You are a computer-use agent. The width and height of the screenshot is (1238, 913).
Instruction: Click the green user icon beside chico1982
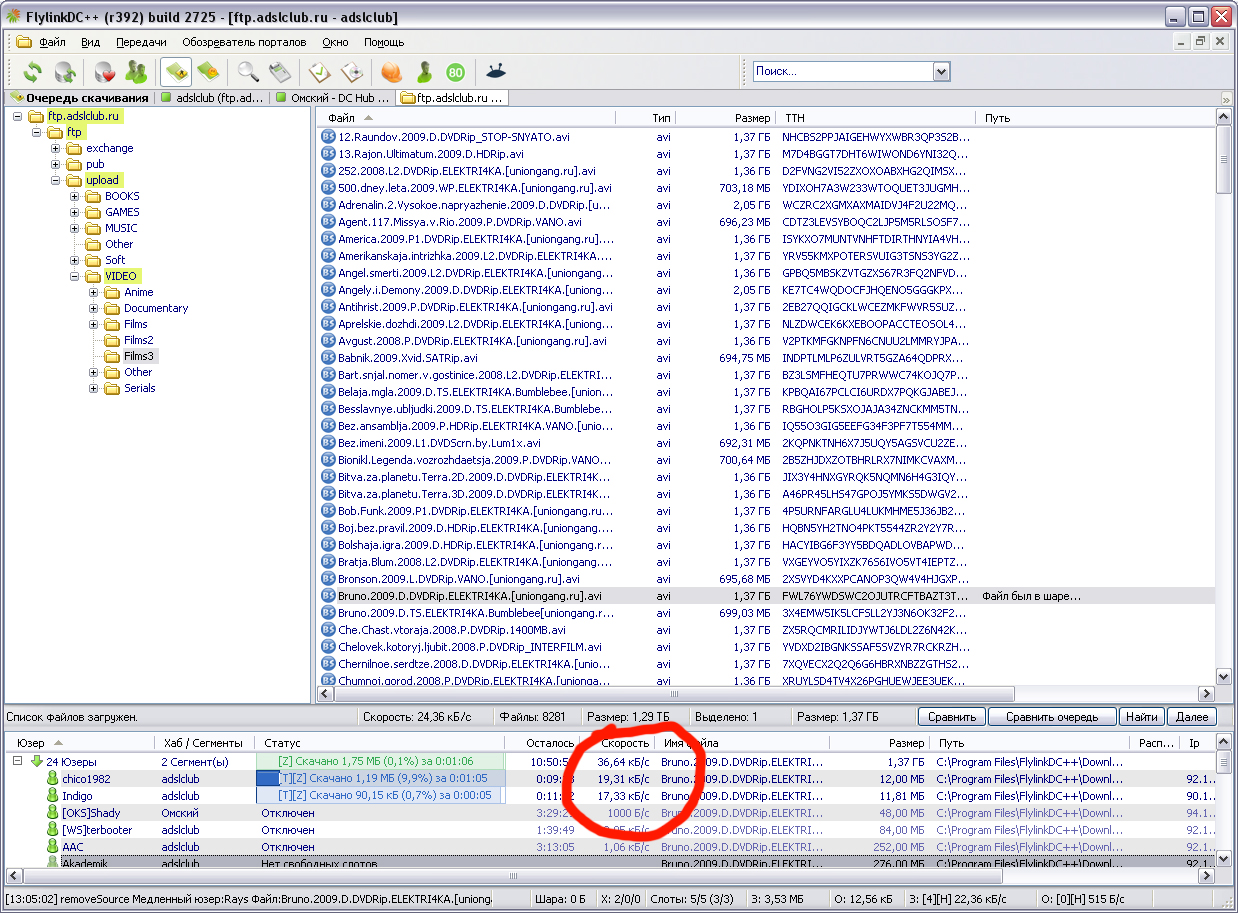pyautogui.click(x=53, y=778)
